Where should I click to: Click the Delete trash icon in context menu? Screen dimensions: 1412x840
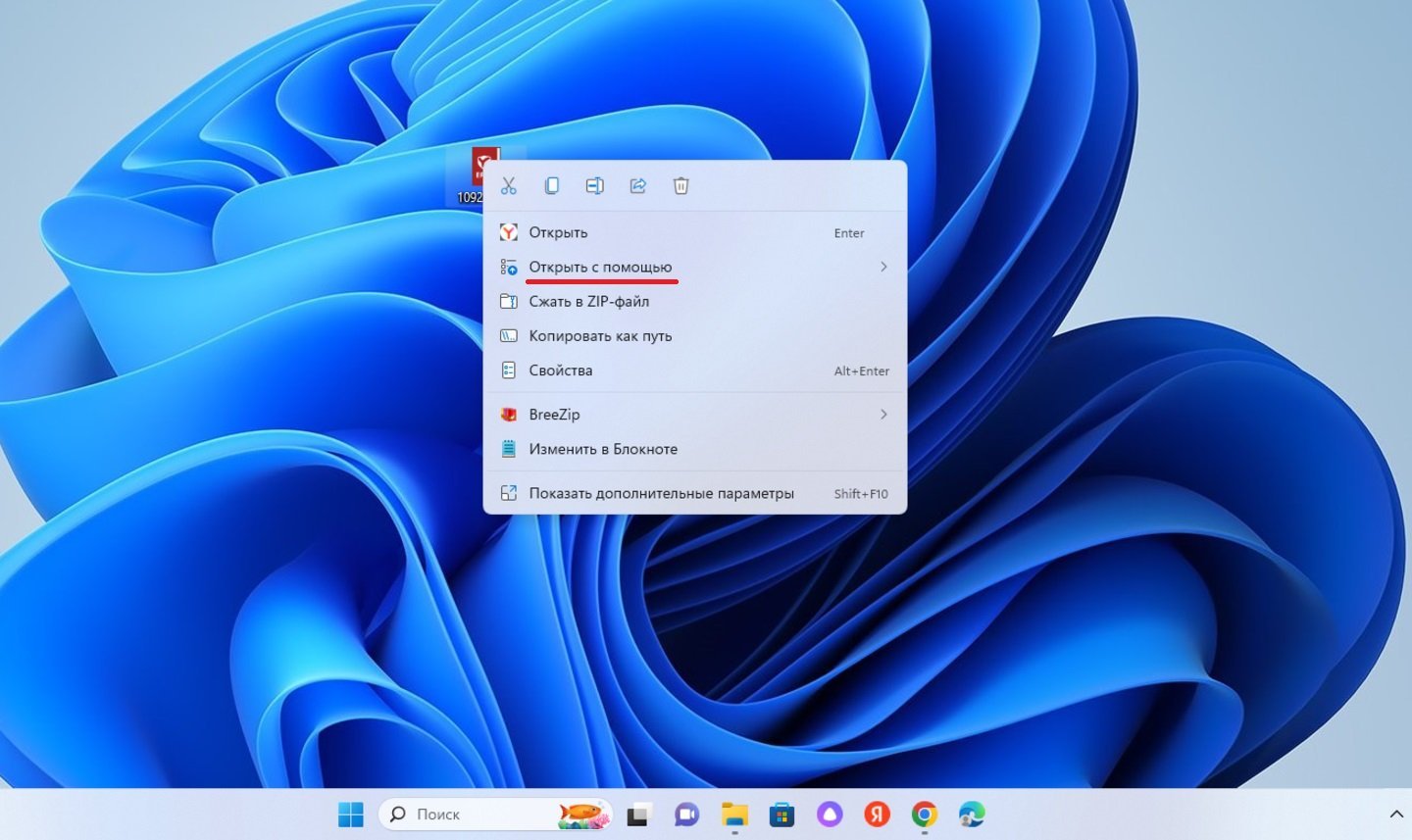click(x=681, y=186)
